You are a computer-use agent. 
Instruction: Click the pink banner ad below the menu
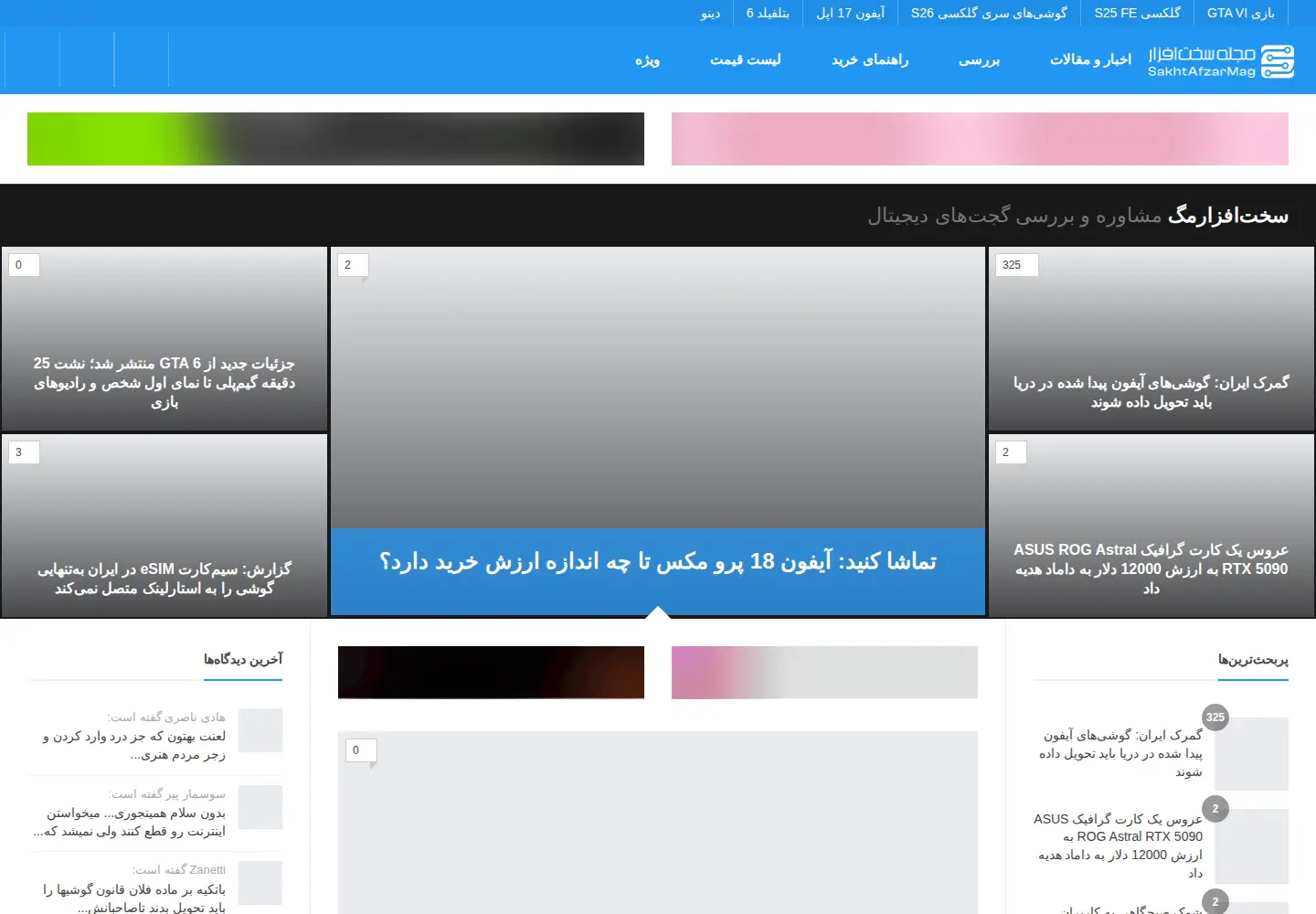[x=980, y=139]
